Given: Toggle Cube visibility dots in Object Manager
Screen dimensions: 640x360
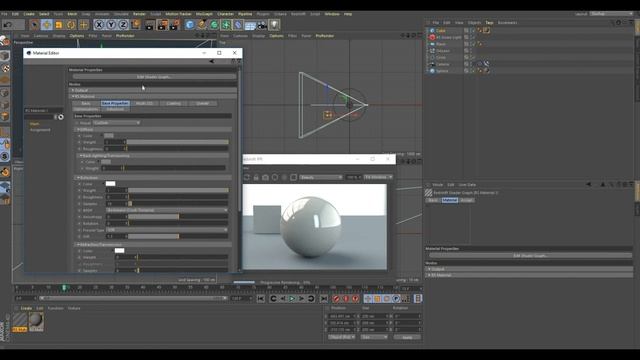Looking at the screenshot, I should tap(472, 30).
